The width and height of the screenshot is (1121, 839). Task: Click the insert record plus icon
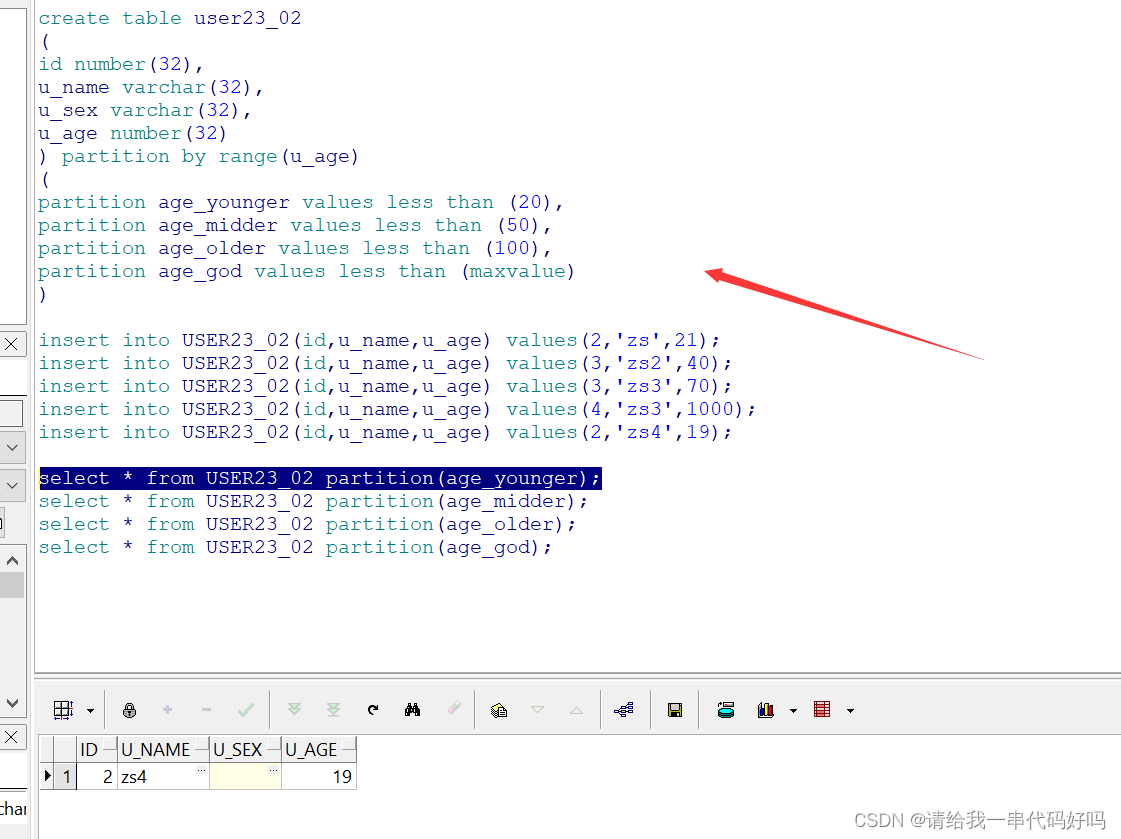[x=167, y=710]
